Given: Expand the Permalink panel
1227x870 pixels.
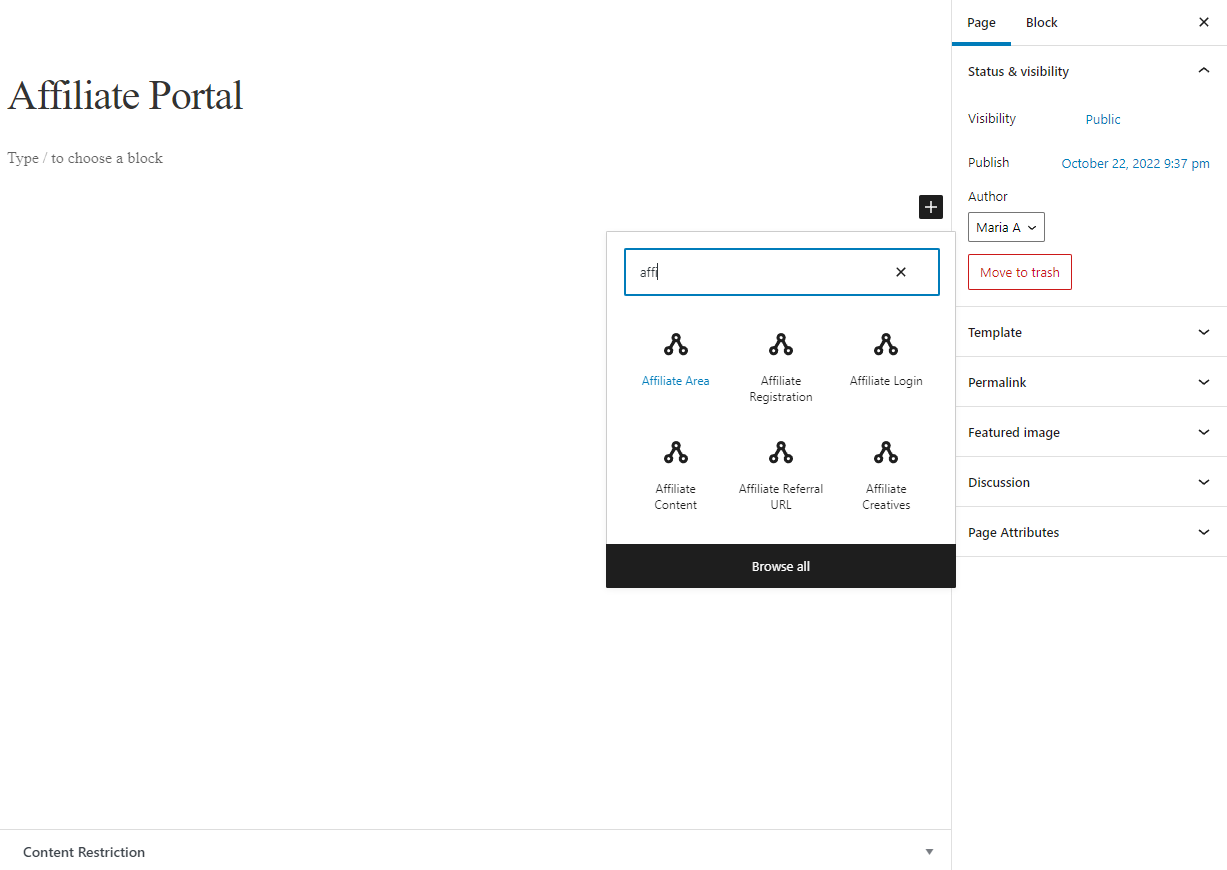Looking at the screenshot, I should pyautogui.click(x=1089, y=382).
